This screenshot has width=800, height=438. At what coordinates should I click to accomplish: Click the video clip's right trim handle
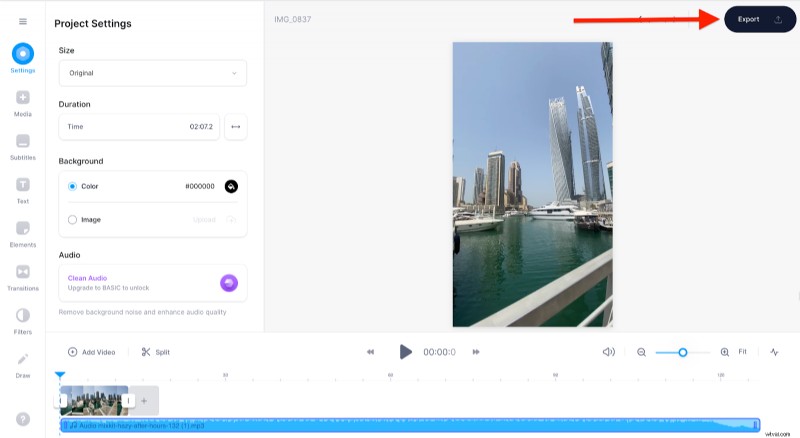(x=128, y=401)
